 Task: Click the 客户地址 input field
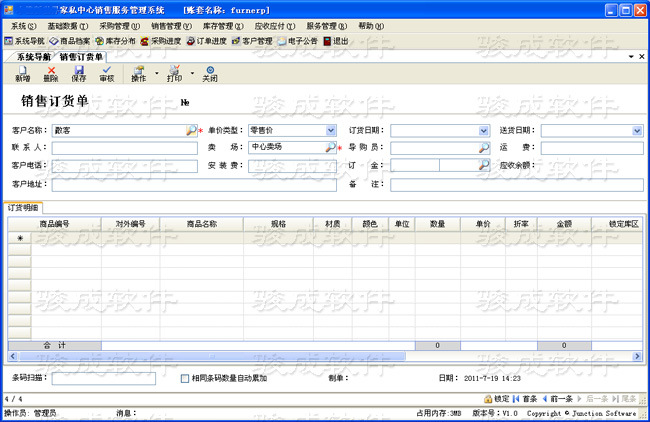coord(194,185)
